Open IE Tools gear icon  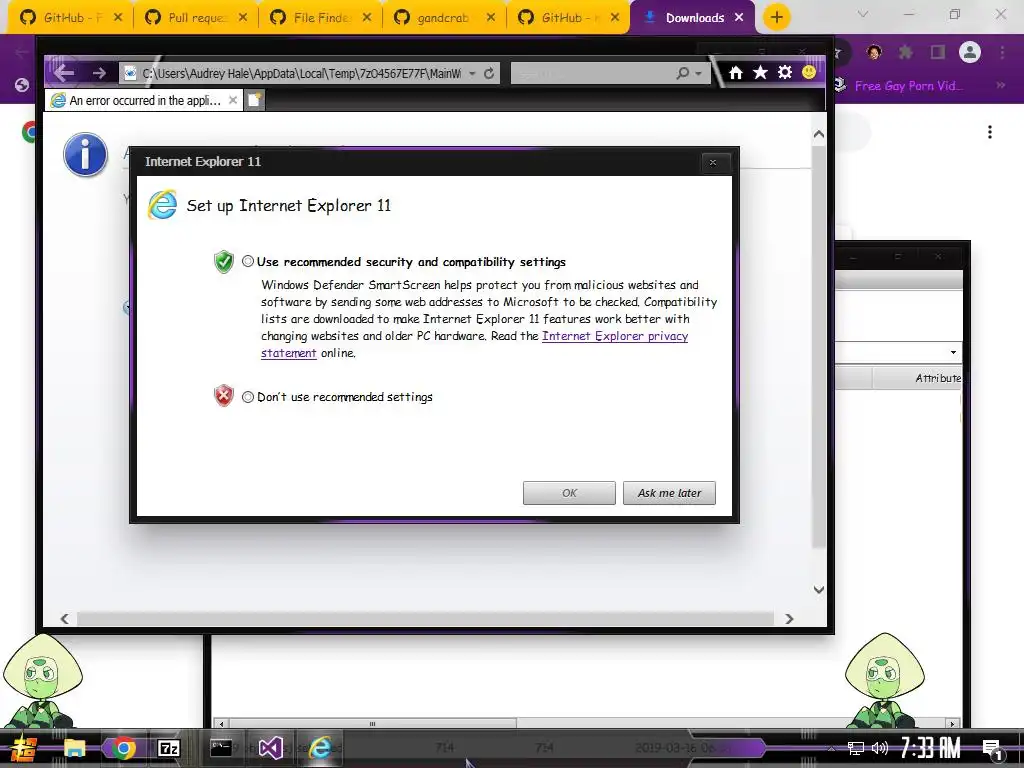click(x=785, y=72)
